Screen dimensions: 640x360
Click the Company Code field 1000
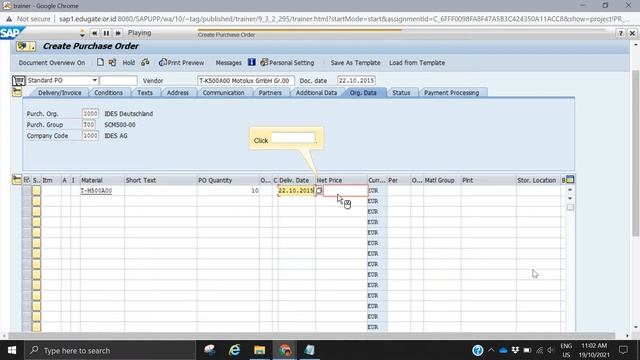pyautogui.click(x=90, y=136)
